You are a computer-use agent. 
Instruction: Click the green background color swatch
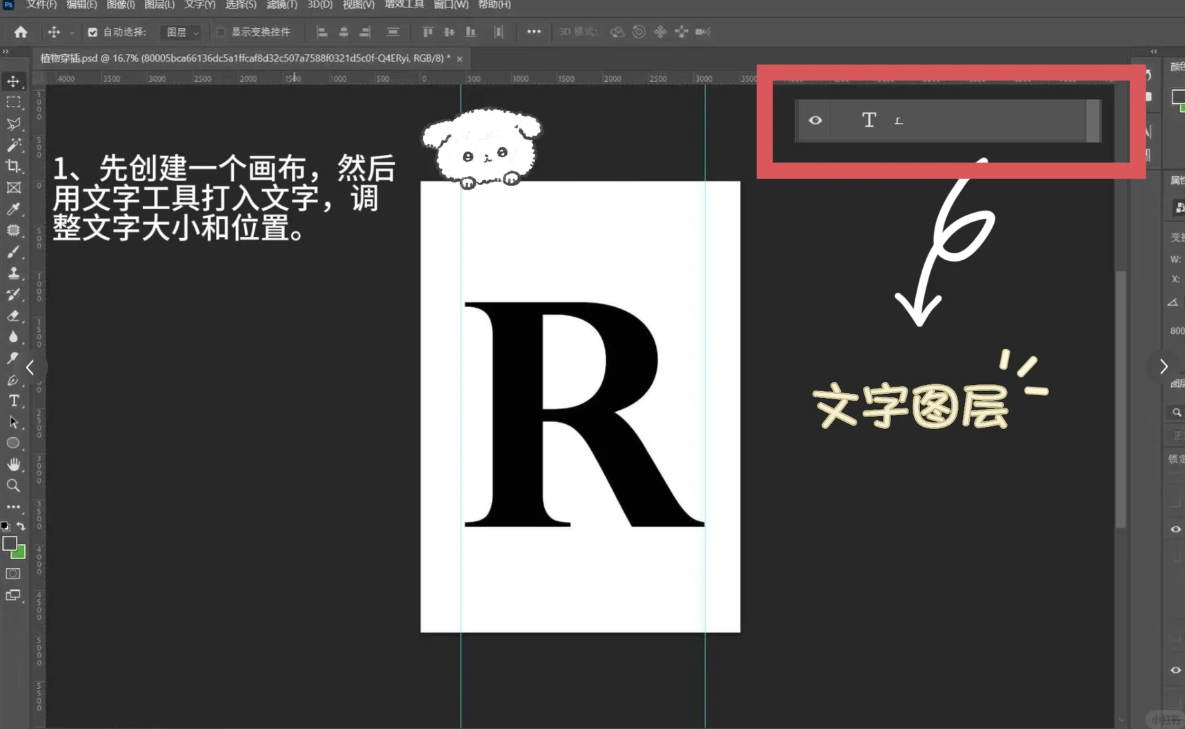(x=19, y=553)
